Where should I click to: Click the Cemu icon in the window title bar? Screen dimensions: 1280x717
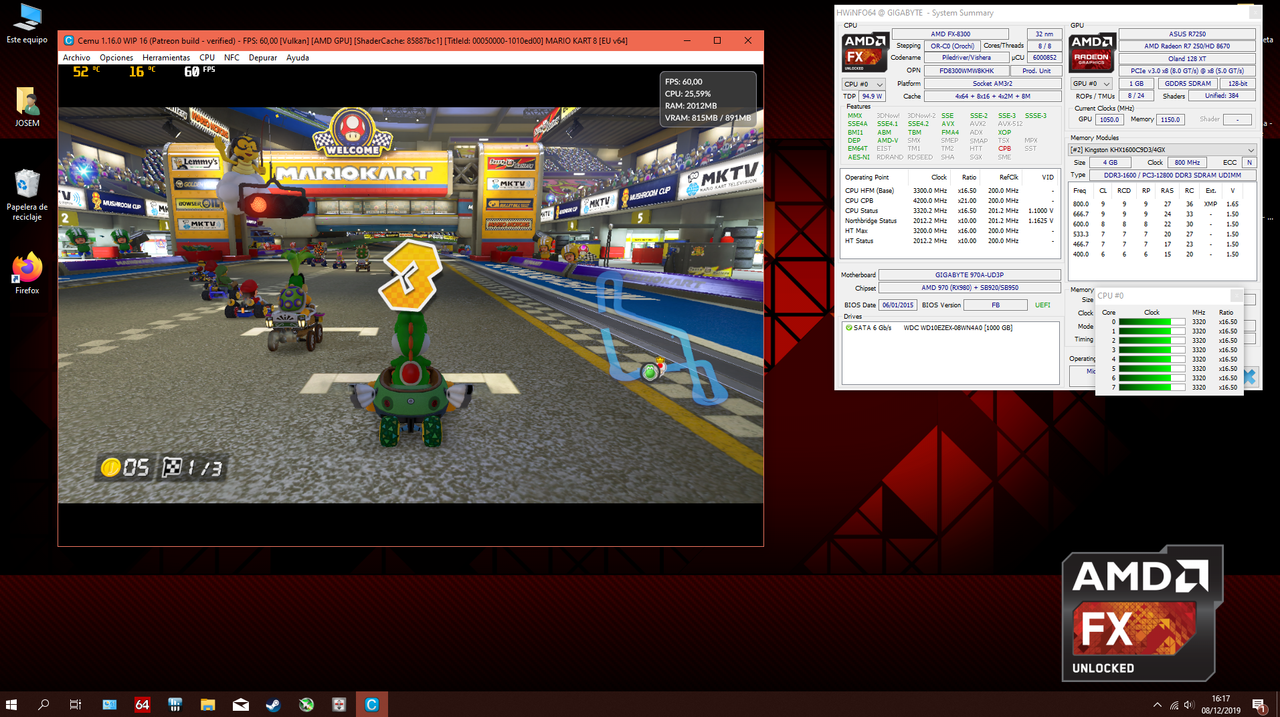coord(68,41)
